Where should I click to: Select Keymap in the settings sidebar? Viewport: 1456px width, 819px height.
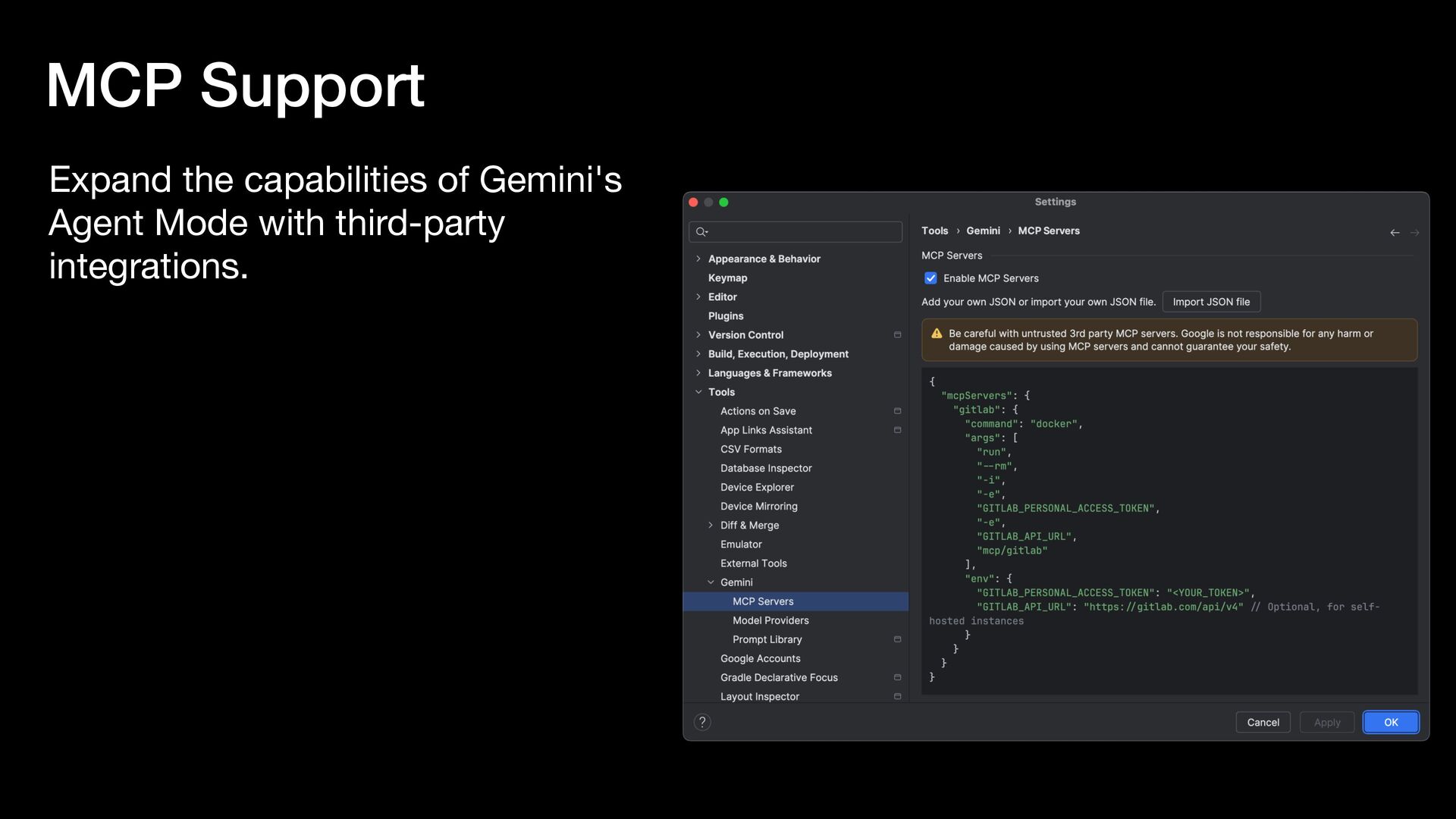(x=727, y=278)
